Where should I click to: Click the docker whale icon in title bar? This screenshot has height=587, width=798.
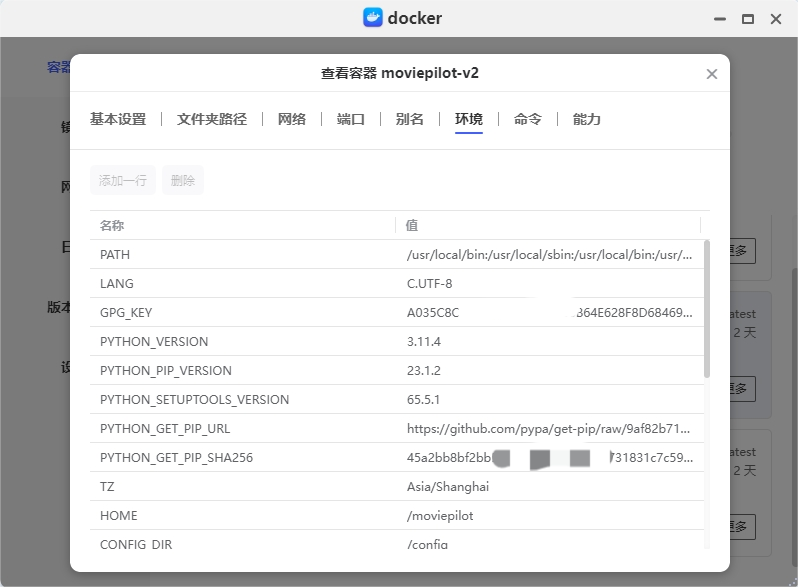373,18
